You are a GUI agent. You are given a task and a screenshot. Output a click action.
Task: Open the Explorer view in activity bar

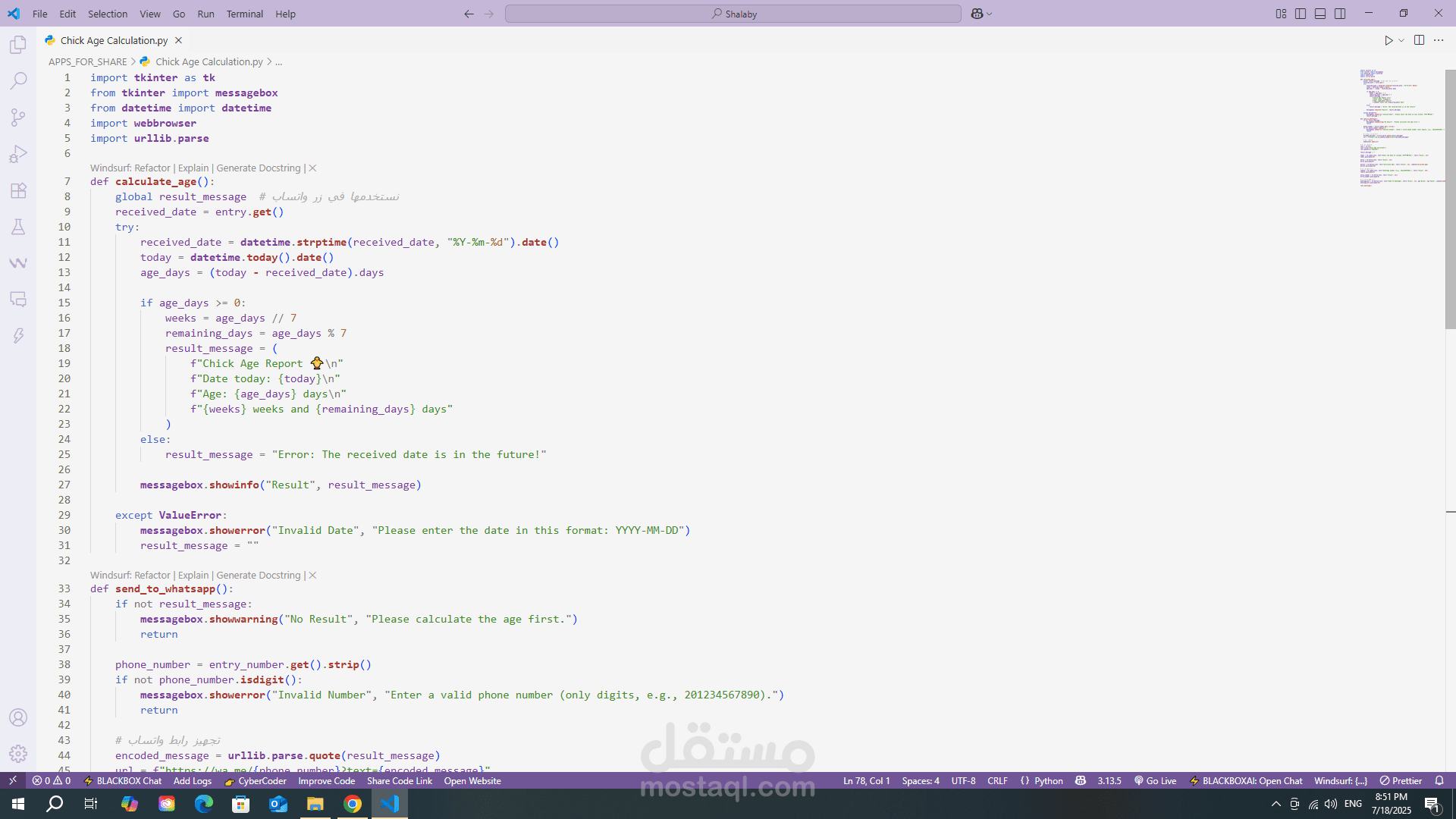pyautogui.click(x=18, y=45)
